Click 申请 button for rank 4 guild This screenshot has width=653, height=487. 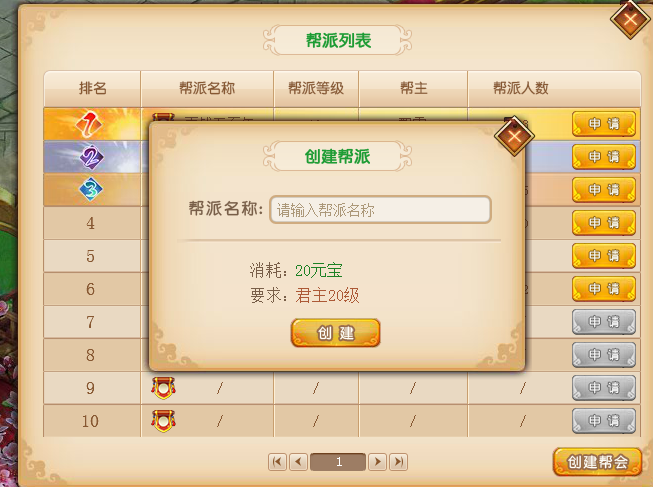click(x=603, y=223)
